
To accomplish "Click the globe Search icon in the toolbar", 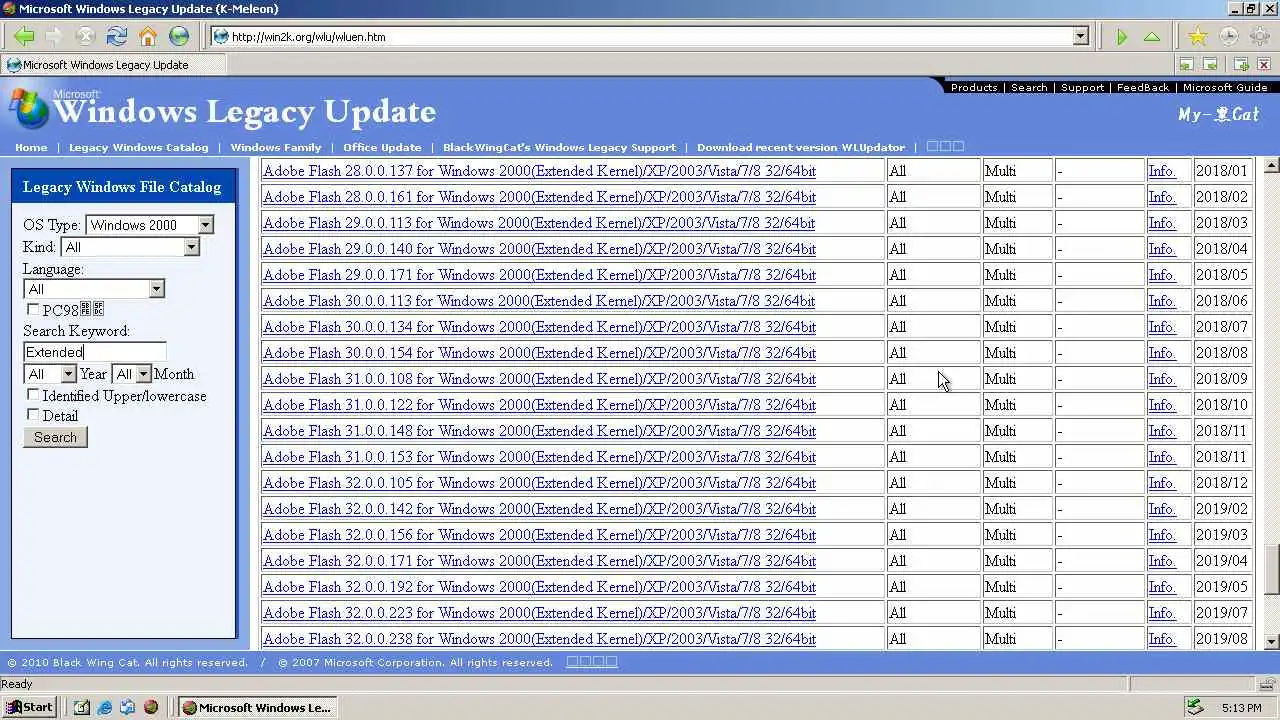I will click(179, 37).
